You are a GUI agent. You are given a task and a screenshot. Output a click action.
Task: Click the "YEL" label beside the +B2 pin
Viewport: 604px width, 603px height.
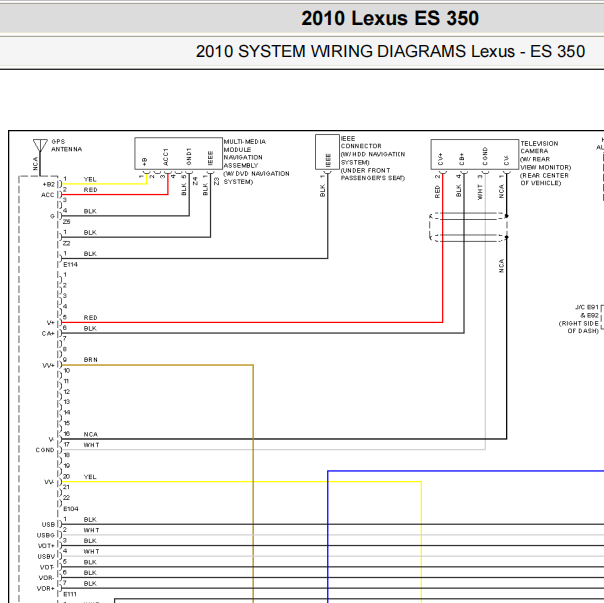tap(90, 180)
